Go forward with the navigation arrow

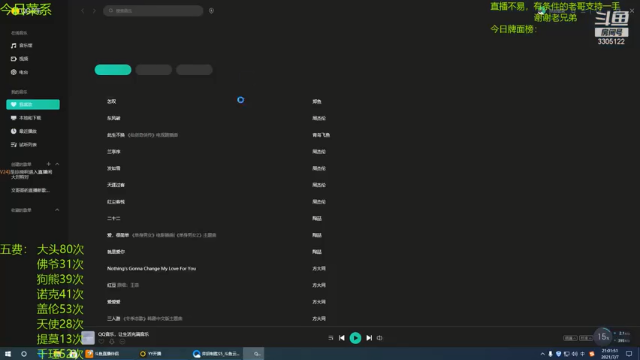pyautogui.click(x=94, y=11)
